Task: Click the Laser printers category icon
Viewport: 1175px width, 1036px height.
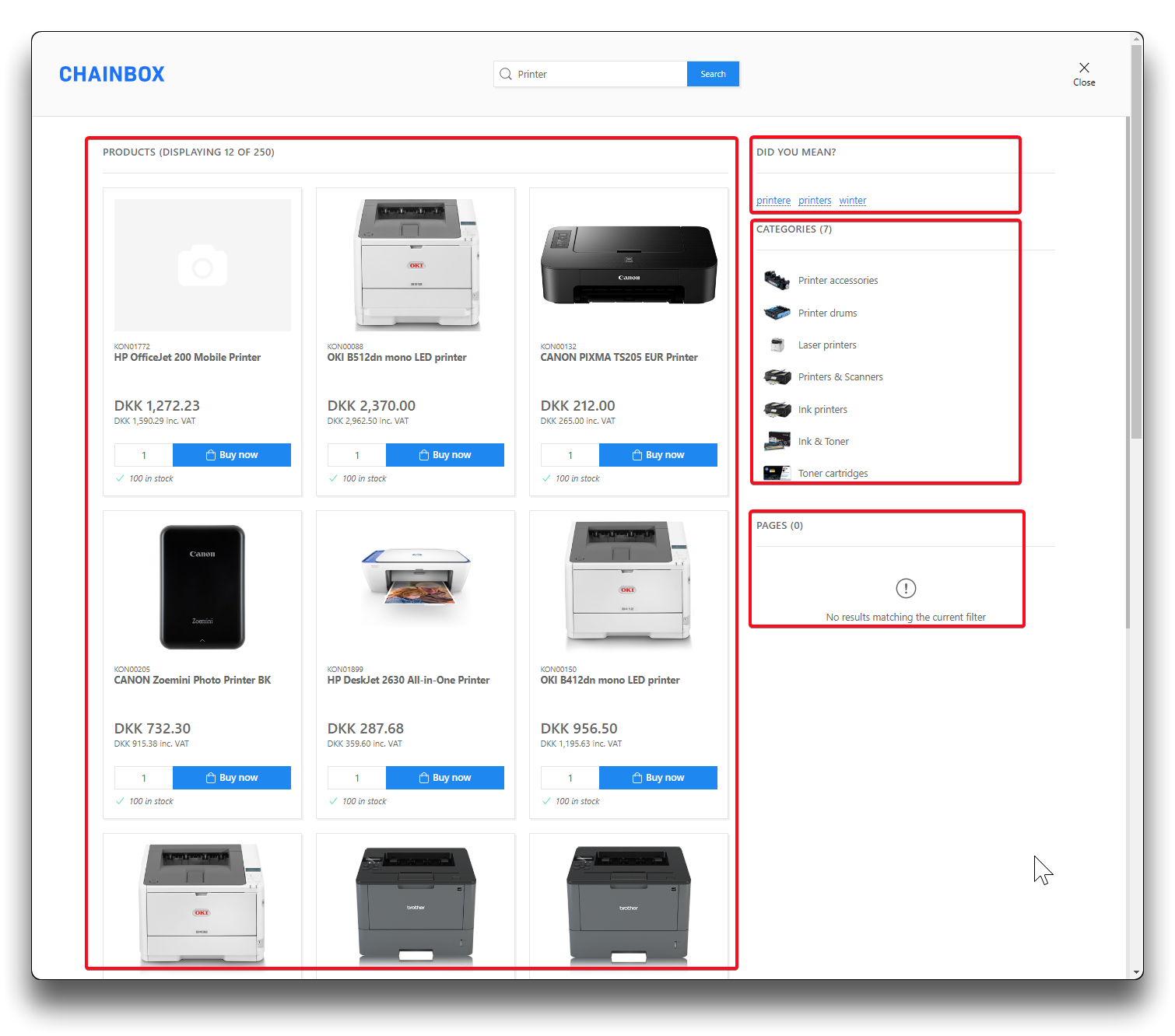Action: point(777,345)
